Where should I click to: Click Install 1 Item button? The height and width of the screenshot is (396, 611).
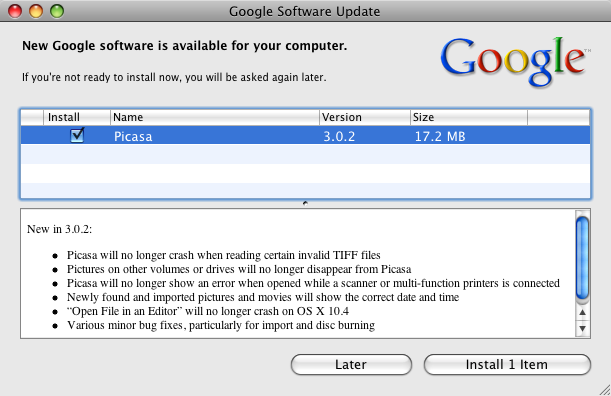(x=507, y=364)
